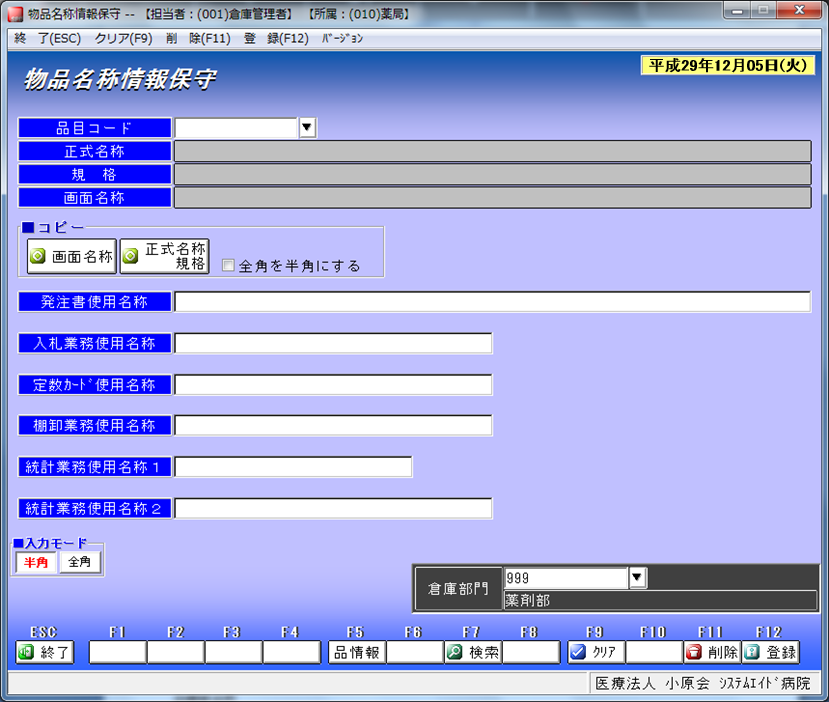Screen dimensions: 829x702
Task: Click the grey 規格 display field
Action: tap(493, 174)
